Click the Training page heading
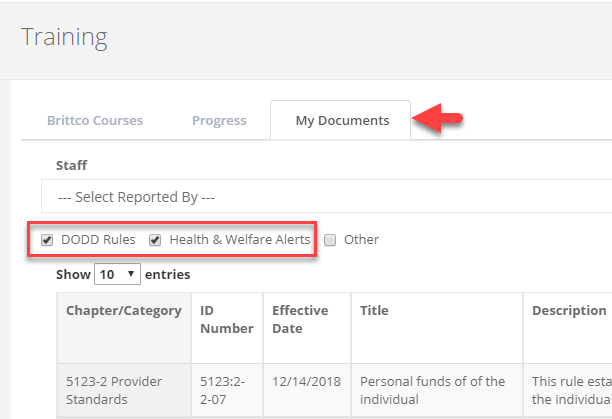The width and height of the screenshot is (612, 419). [x=64, y=38]
